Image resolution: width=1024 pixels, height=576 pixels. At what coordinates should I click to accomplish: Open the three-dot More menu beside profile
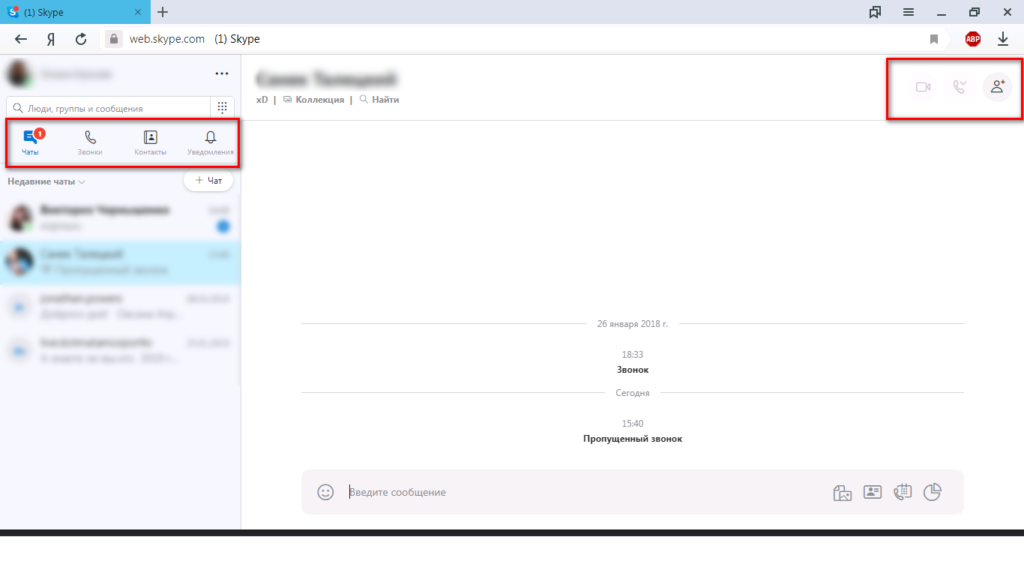222,74
